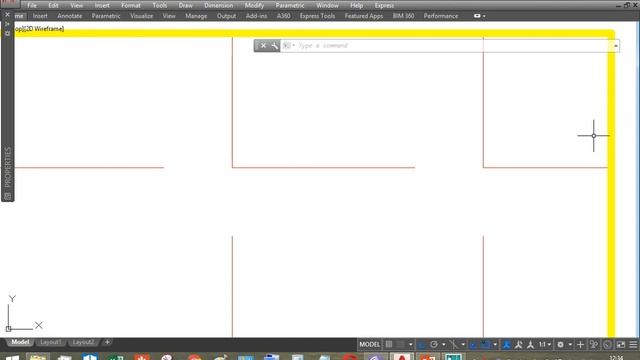Select the Layout1 tab

click(51, 342)
